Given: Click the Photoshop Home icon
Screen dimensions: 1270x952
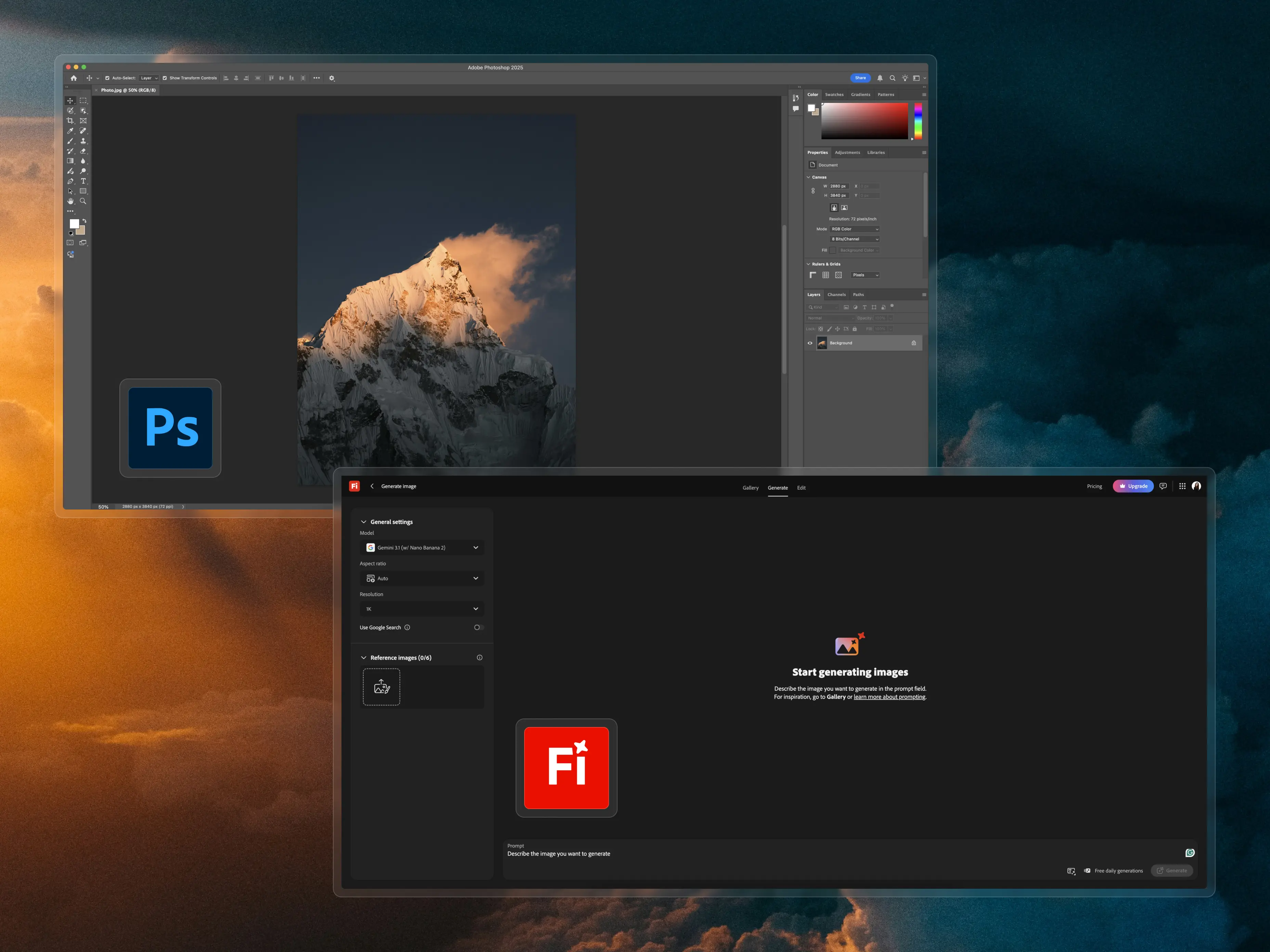Looking at the screenshot, I should tap(74, 78).
